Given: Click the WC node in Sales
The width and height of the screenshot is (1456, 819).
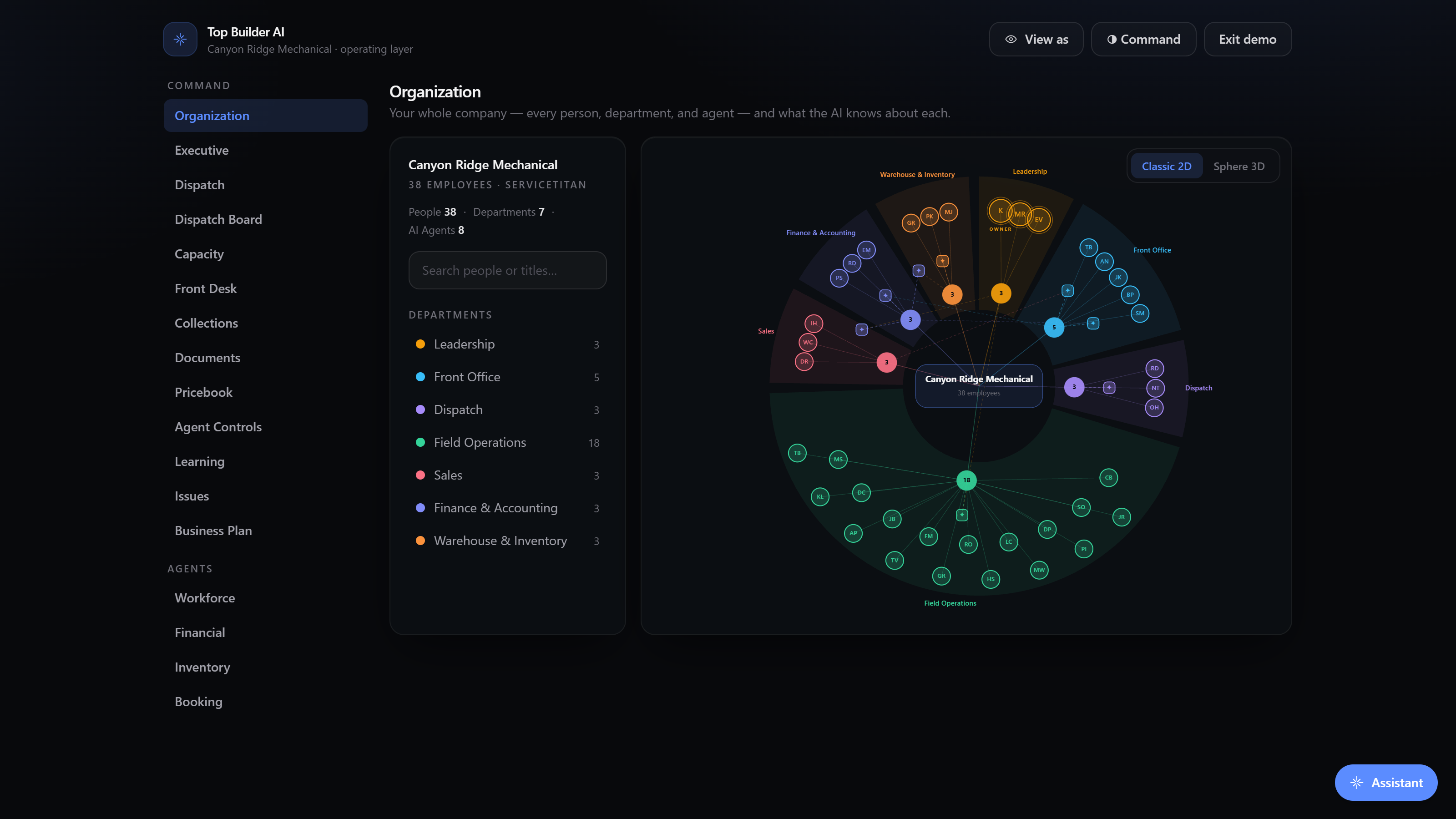Looking at the screenshot, I should pos(808,342).
